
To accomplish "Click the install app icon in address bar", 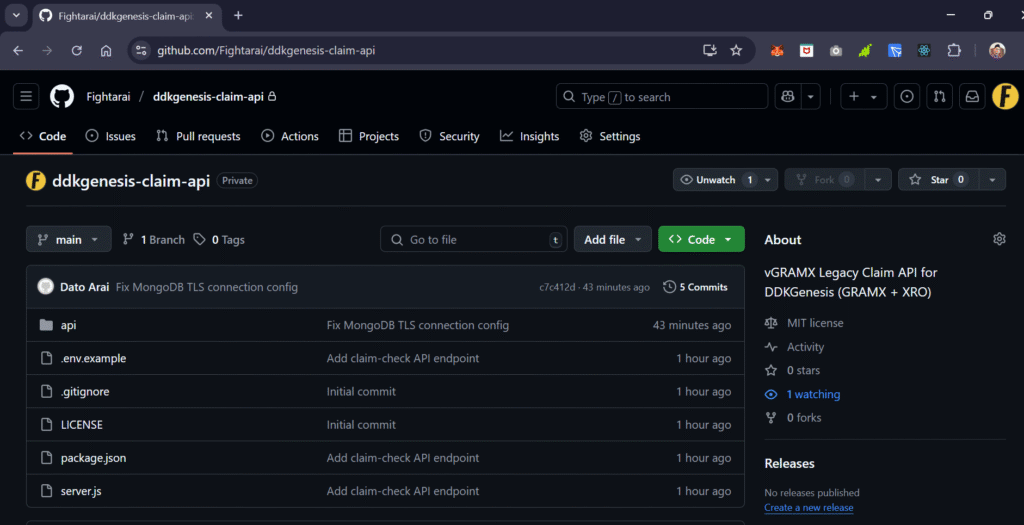I will coord(709,50).
